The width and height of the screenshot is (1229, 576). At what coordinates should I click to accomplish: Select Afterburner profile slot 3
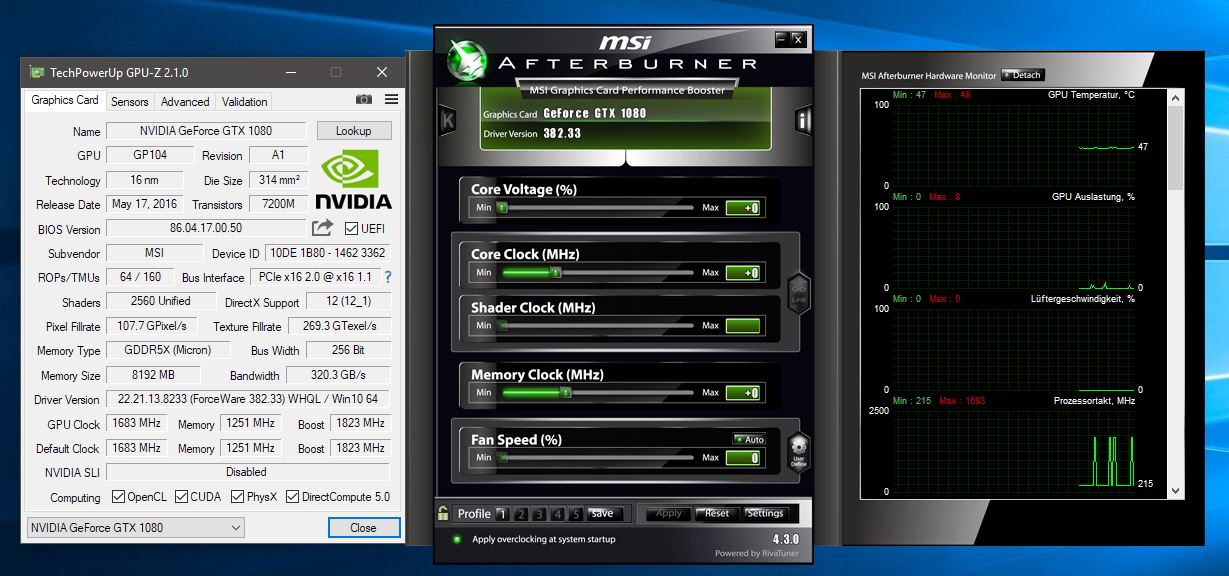pos(538,514)
